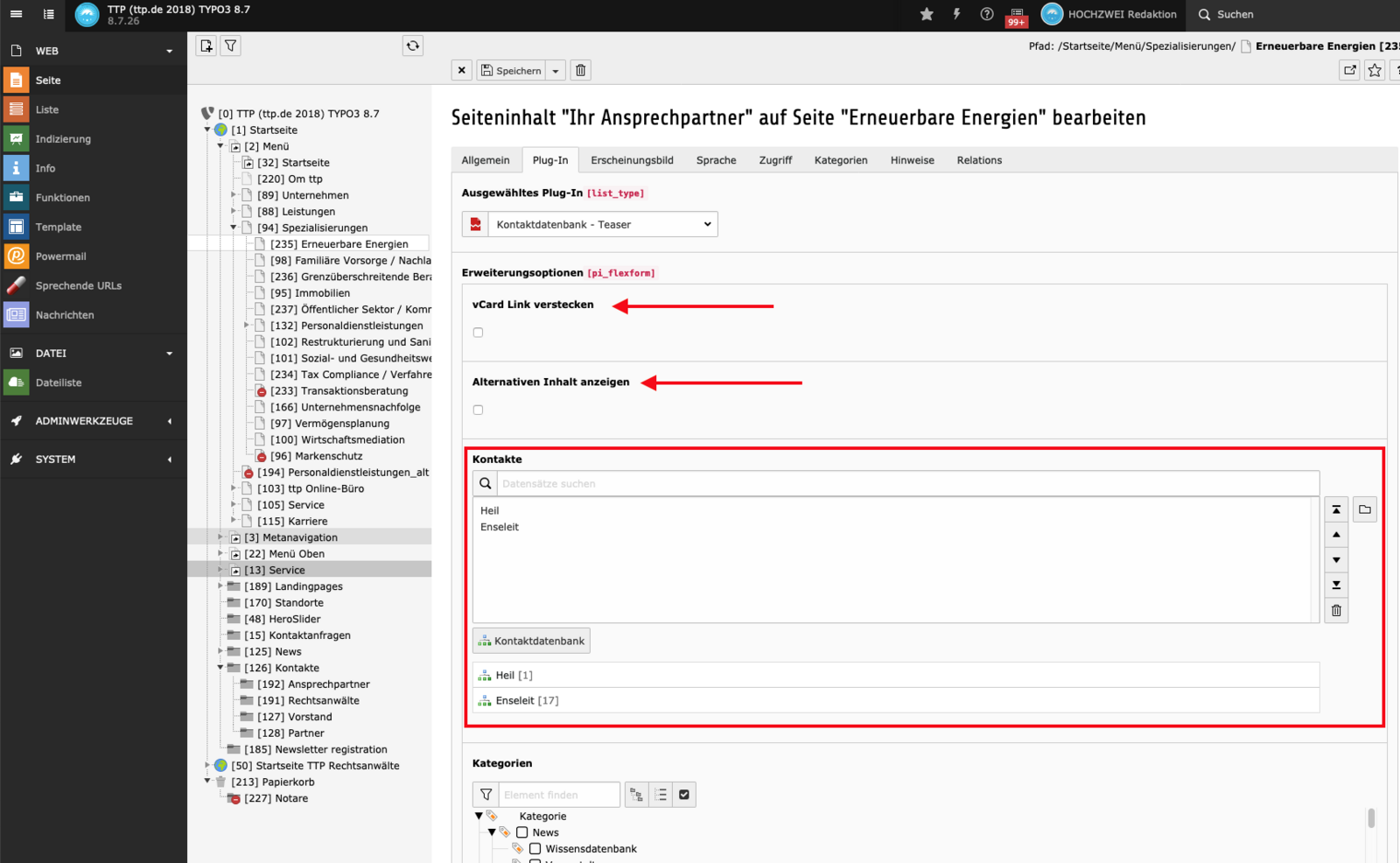Open the Speichern split-button arrow

pos(556,71)
